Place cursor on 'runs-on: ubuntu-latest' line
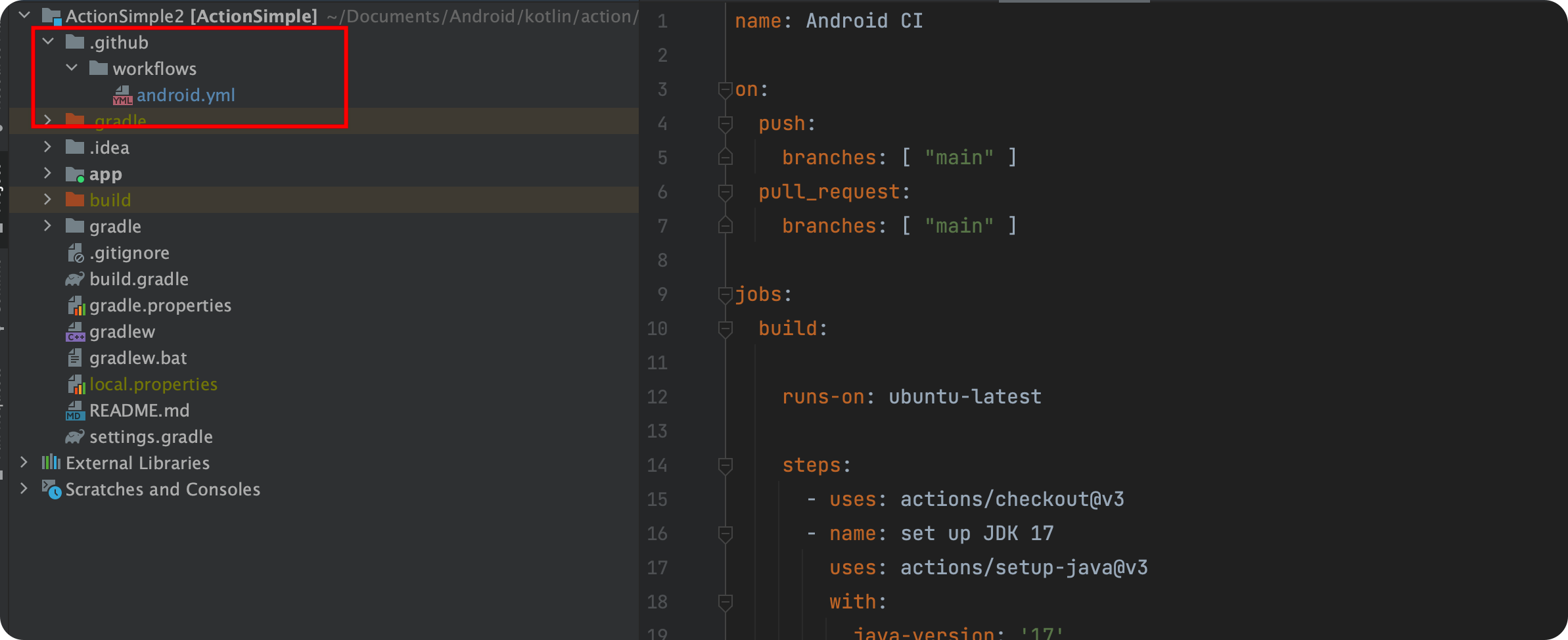 pyautogui.click(x=912, y=397)
